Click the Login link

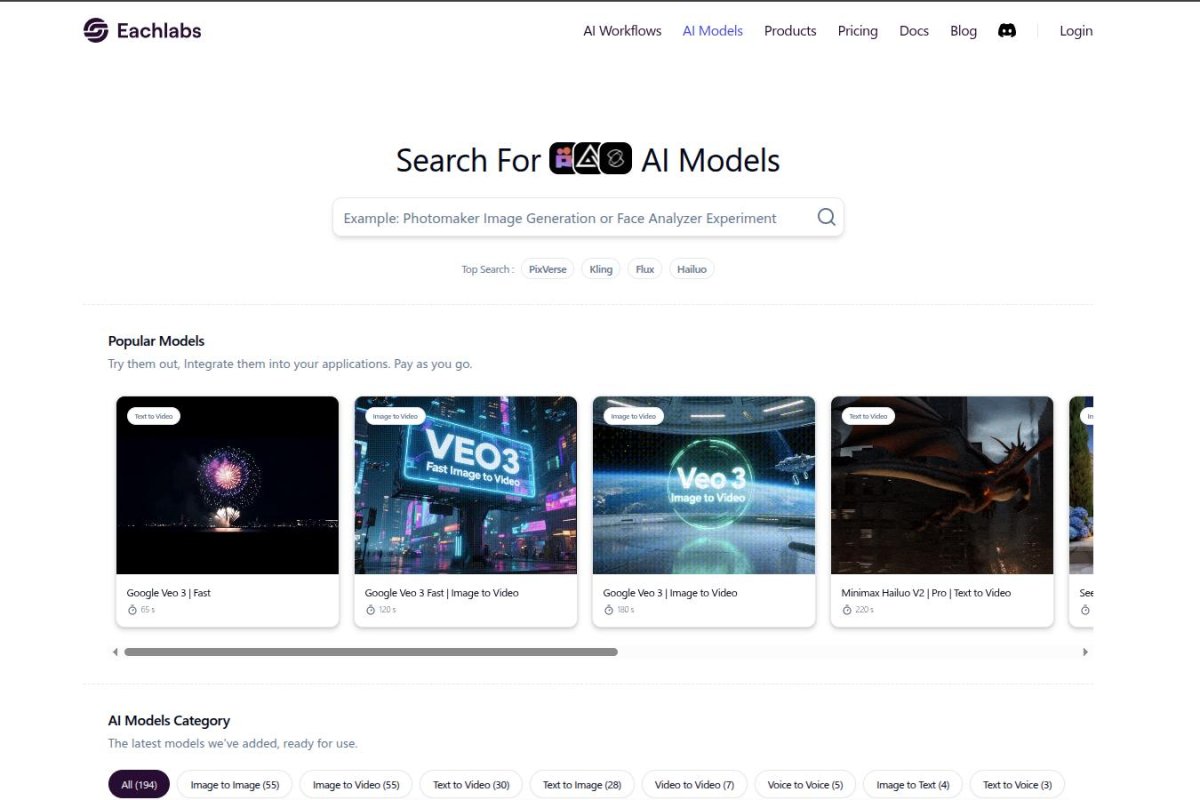(1076, 31)
